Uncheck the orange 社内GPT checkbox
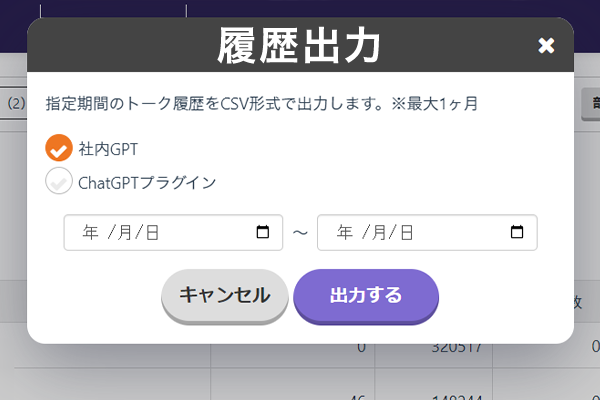600x400 pixels. 59,148
